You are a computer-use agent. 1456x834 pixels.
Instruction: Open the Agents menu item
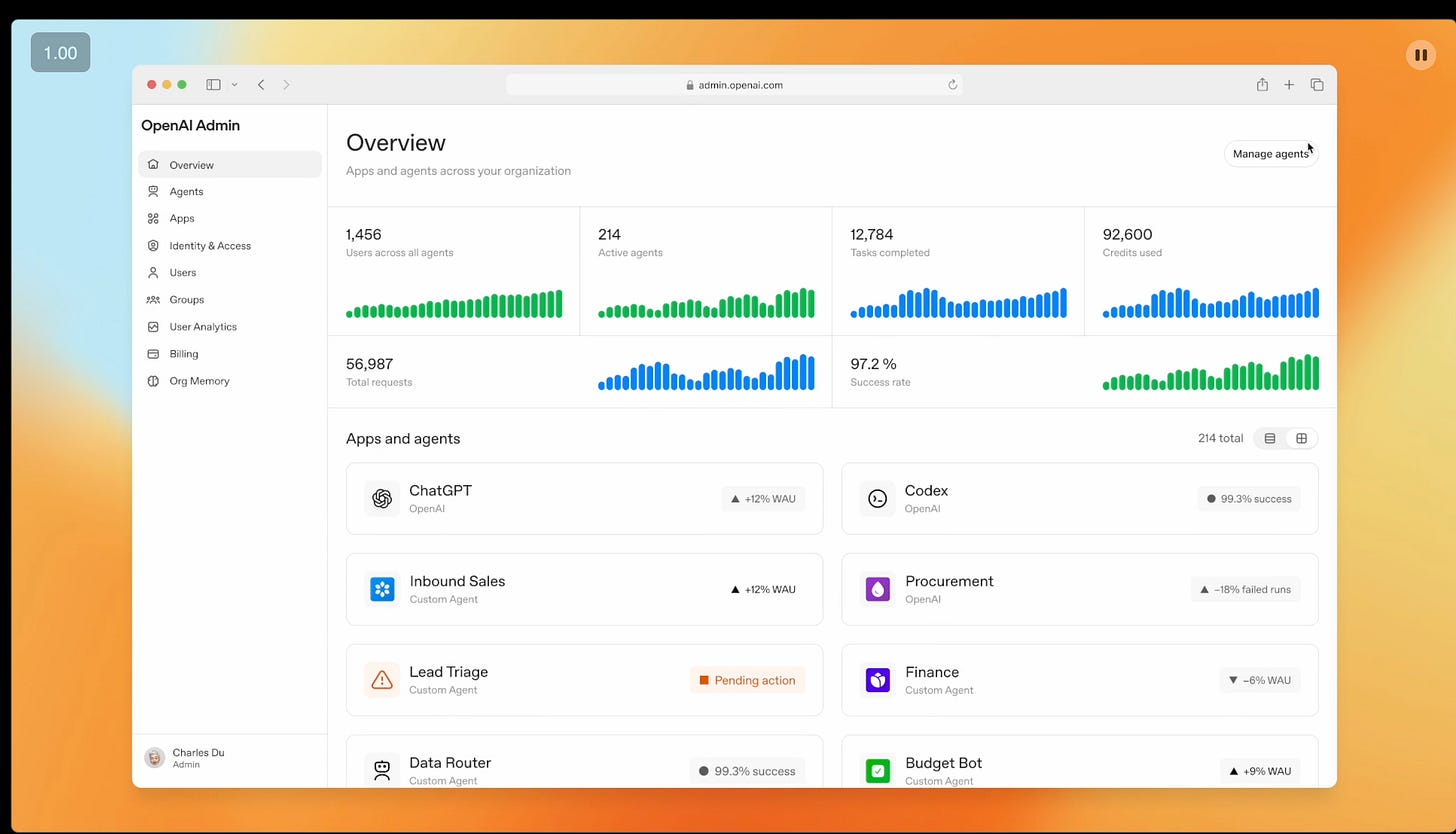click(230, 191)
